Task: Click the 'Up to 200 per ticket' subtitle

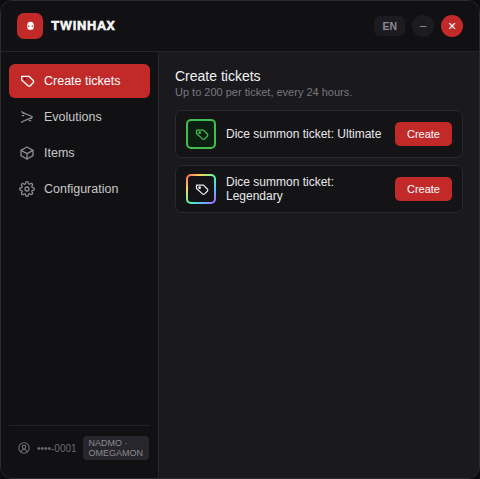Action: (263, 92)
